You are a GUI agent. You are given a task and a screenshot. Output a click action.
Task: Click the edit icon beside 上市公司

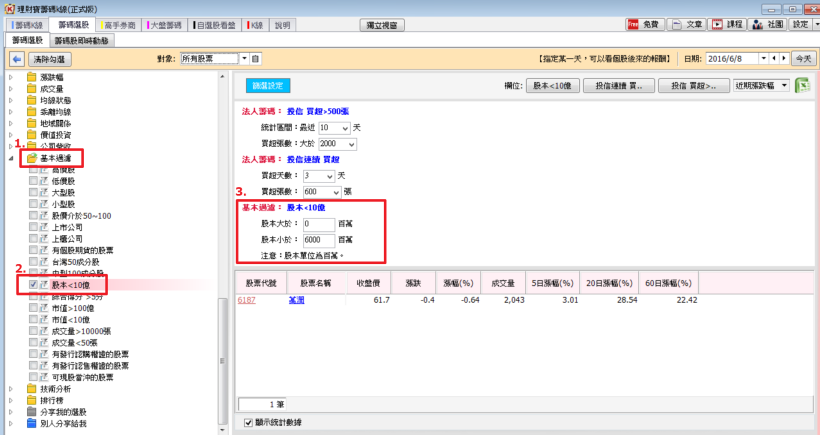(x=44, y=227)
